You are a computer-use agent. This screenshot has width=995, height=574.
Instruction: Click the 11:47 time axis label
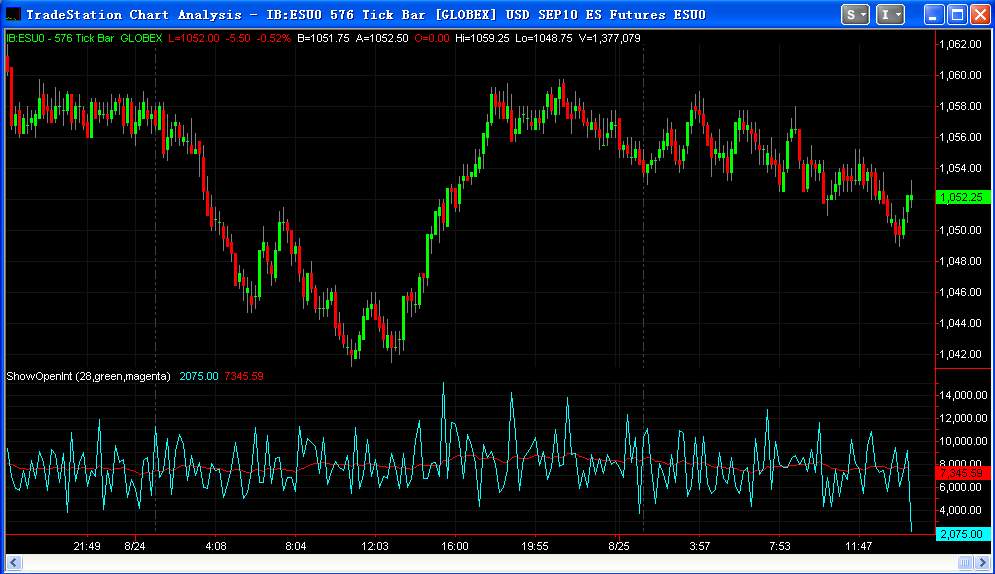pos(859,546)
